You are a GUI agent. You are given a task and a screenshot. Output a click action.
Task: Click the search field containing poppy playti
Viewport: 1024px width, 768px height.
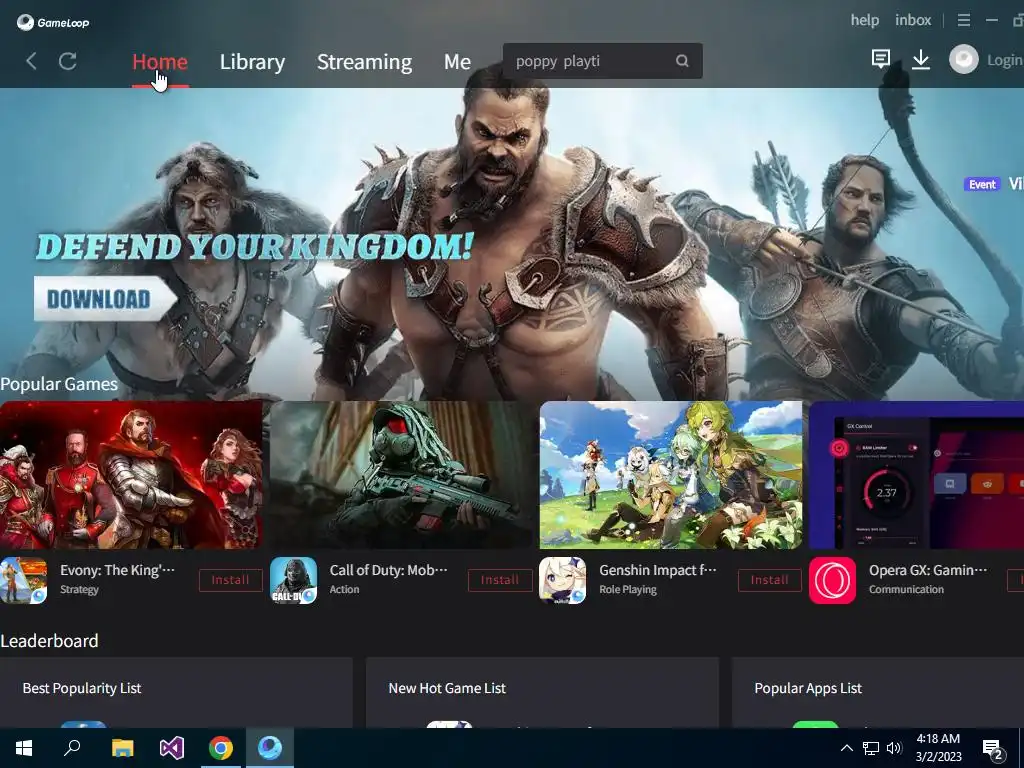602,61
